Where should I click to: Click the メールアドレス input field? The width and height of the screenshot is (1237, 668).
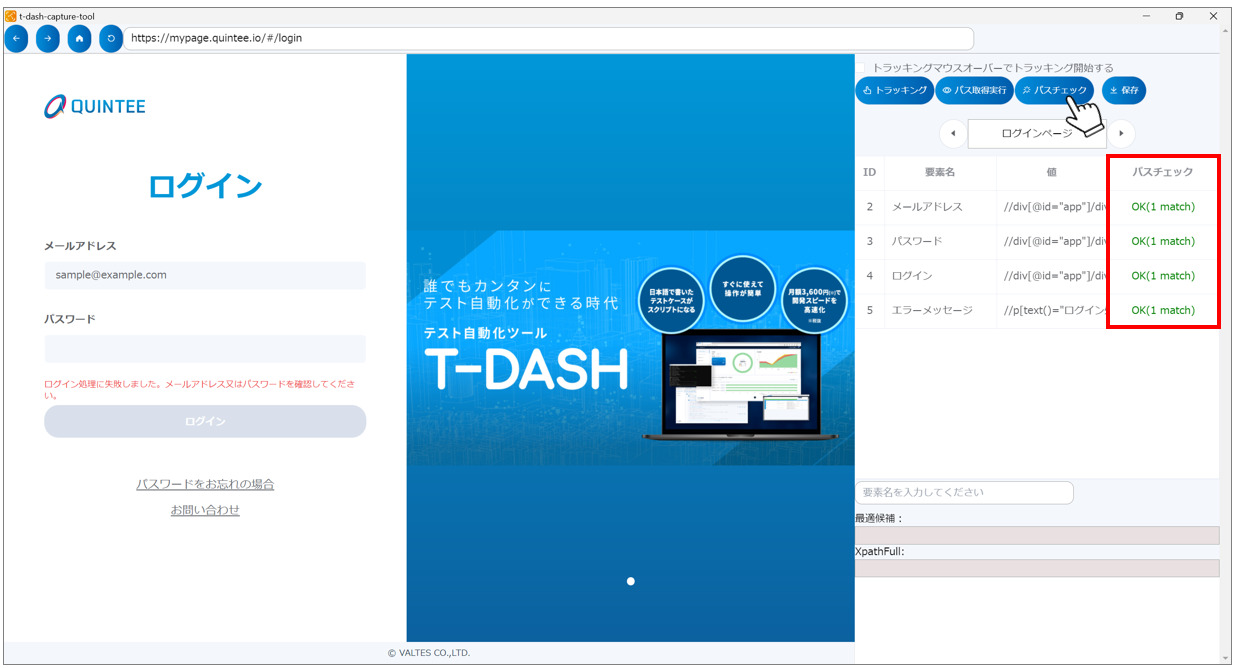[205, 275]
